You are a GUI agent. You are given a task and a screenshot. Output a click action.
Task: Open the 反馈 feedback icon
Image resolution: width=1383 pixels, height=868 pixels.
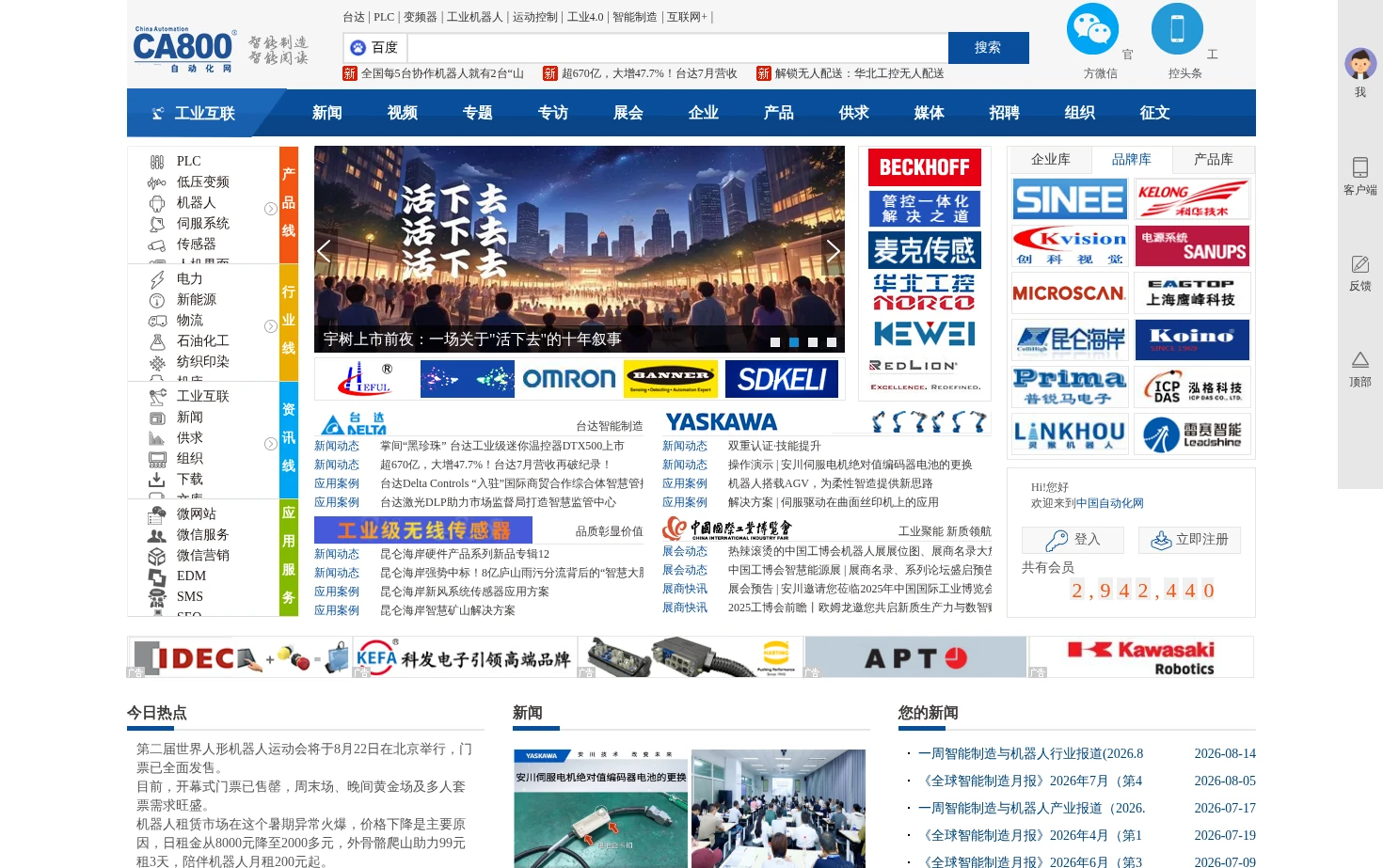[1360, 264]
